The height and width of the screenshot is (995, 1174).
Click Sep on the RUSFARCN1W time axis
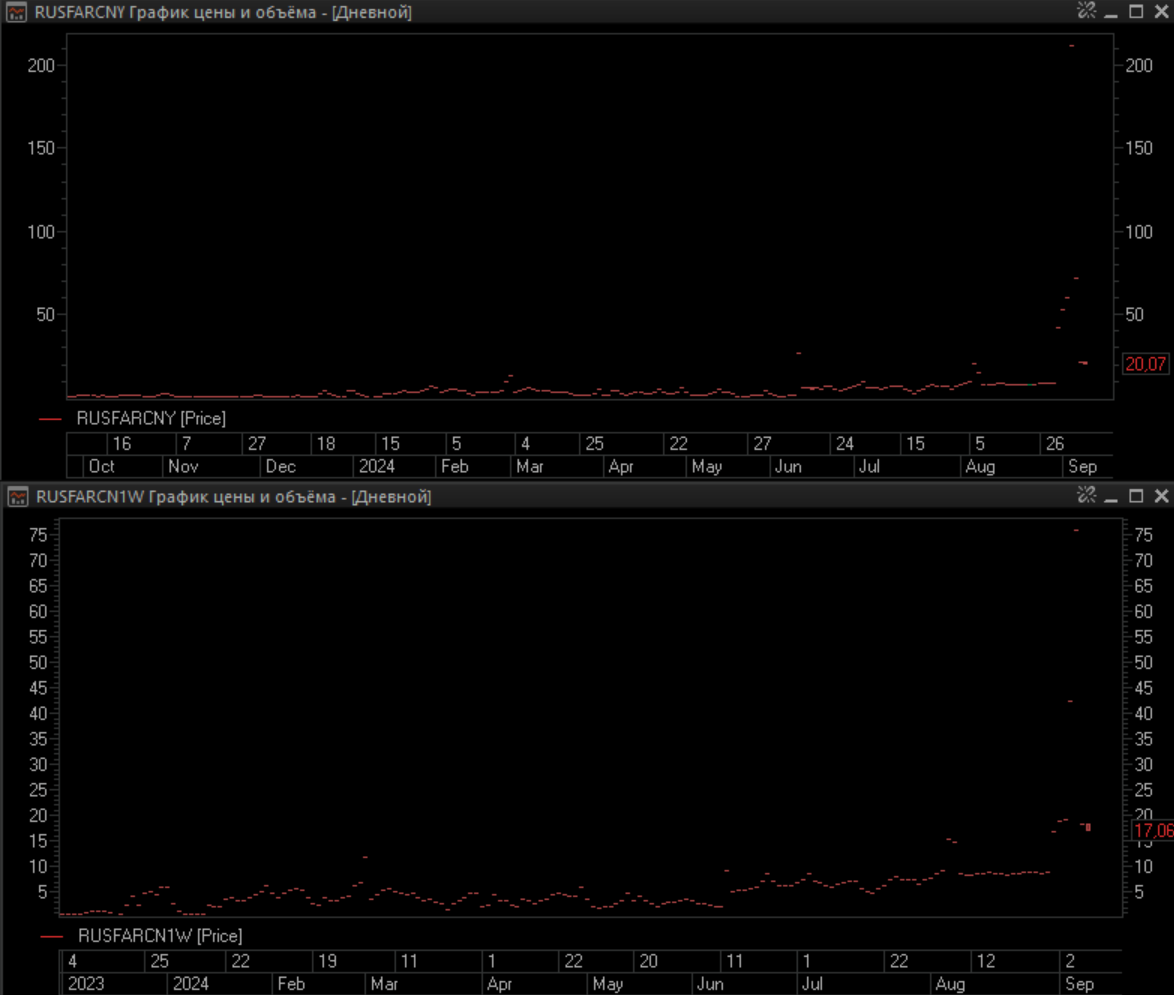1079,984
